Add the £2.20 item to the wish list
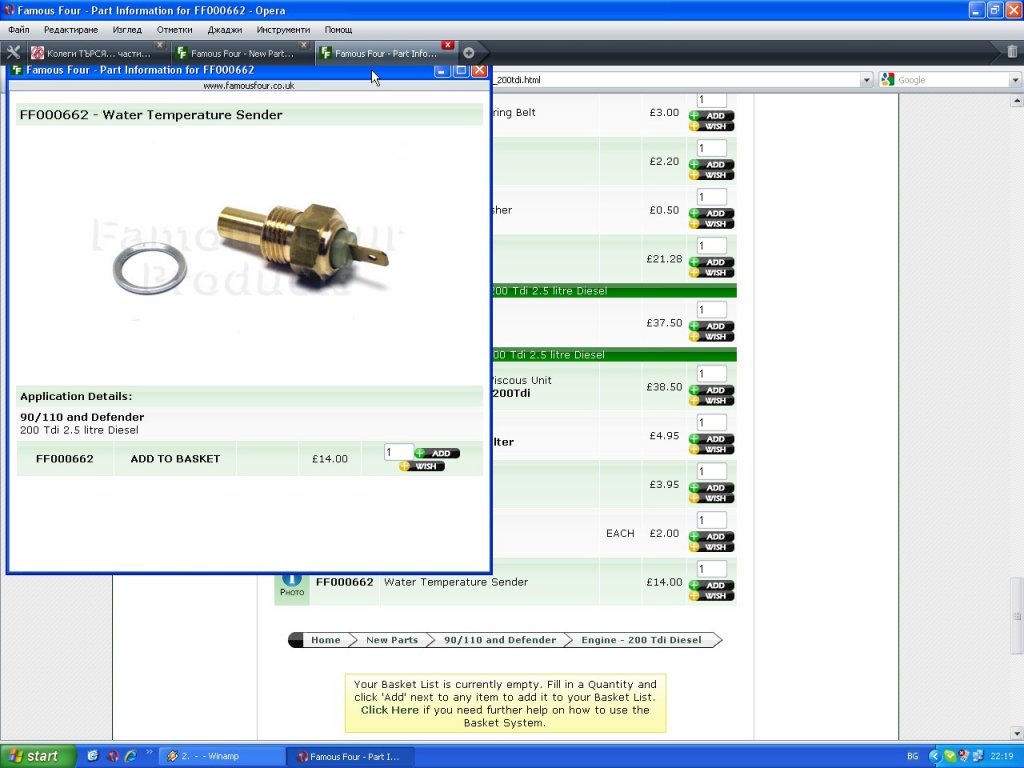 coord(712,175)
